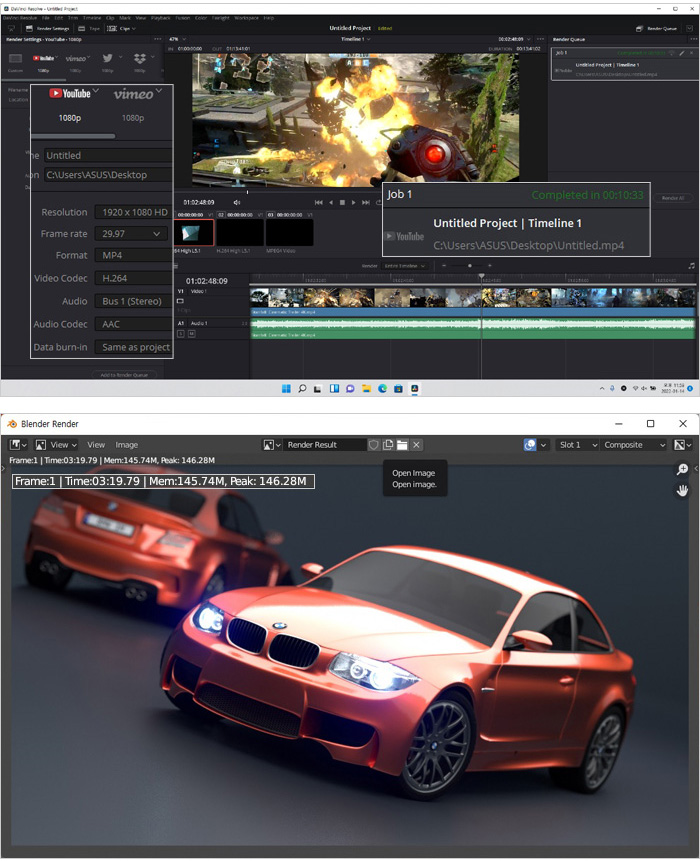Open Microsoft Edge from the taskbar
This screenshot has height=861, width=700.
point(382,389)
